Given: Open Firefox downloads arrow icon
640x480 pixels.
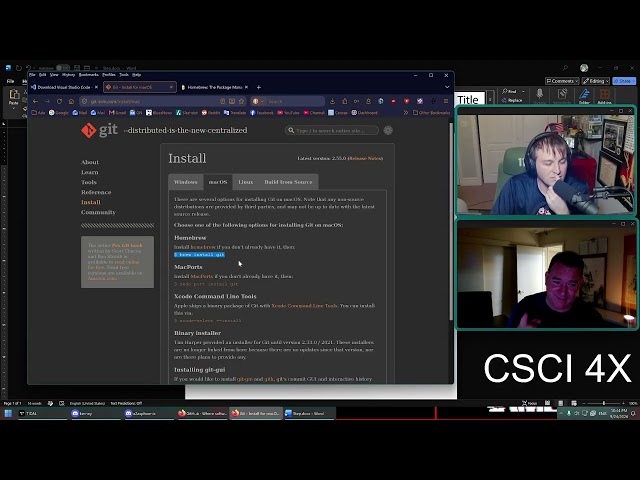Looking at the screenshot, I should (x=333, y=101).
